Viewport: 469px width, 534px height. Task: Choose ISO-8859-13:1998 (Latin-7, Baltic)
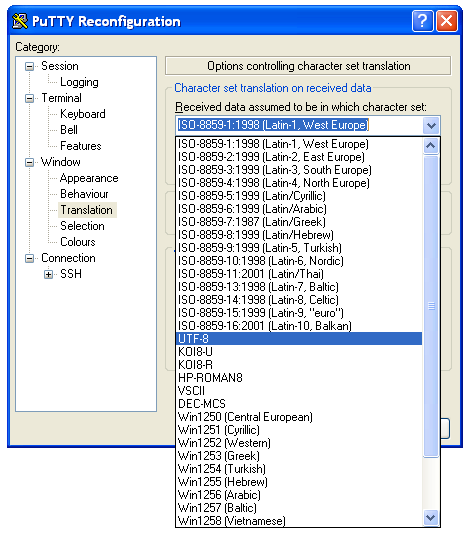click(x=299, y=287)
